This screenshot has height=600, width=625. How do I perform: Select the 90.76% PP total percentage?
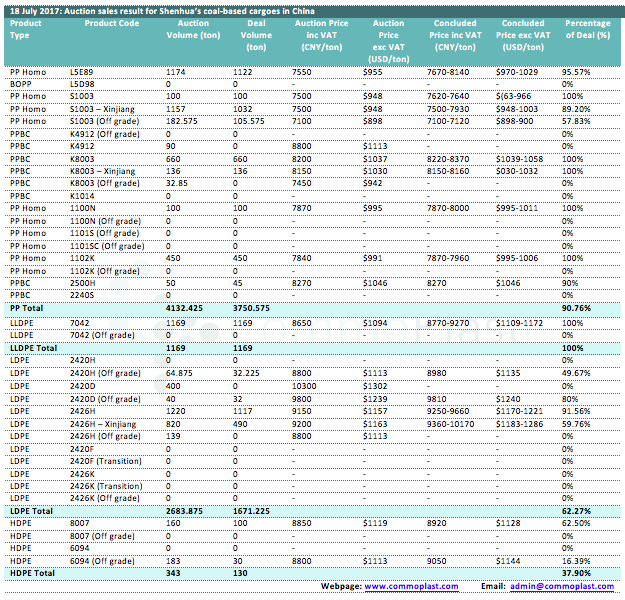pos(574,307)
